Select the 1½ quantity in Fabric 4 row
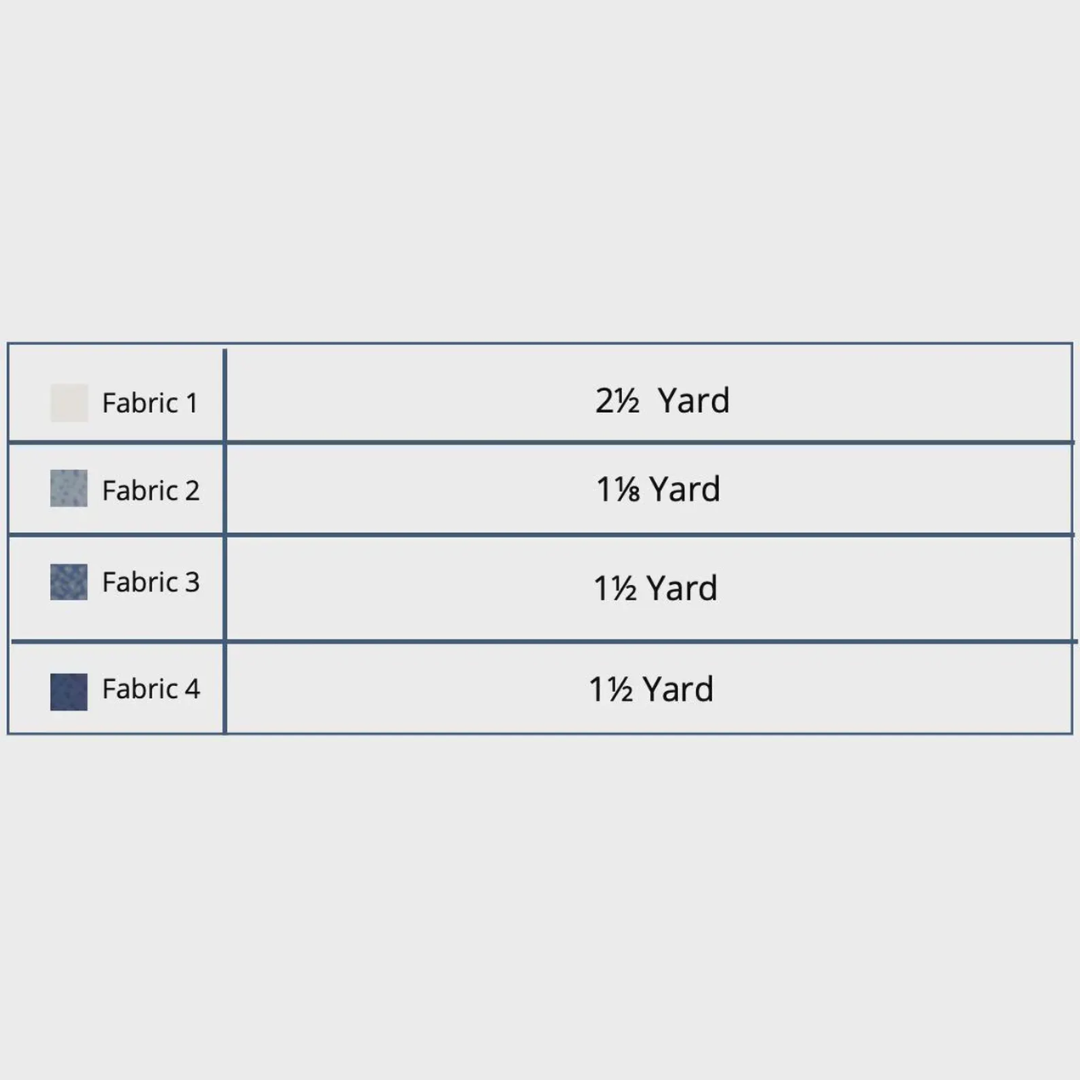Screen dimensions: 1080x1080 point(610,690)
